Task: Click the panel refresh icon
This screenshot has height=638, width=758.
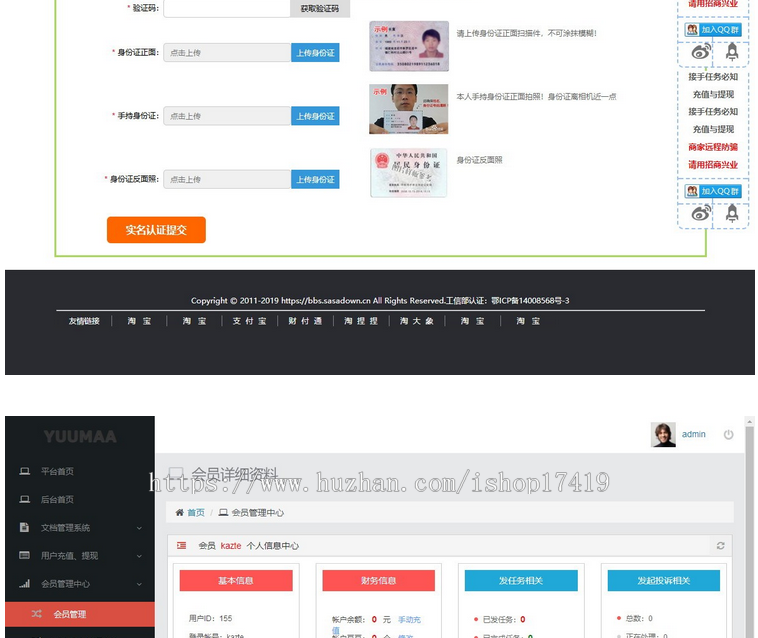Action: coord(720,546)
